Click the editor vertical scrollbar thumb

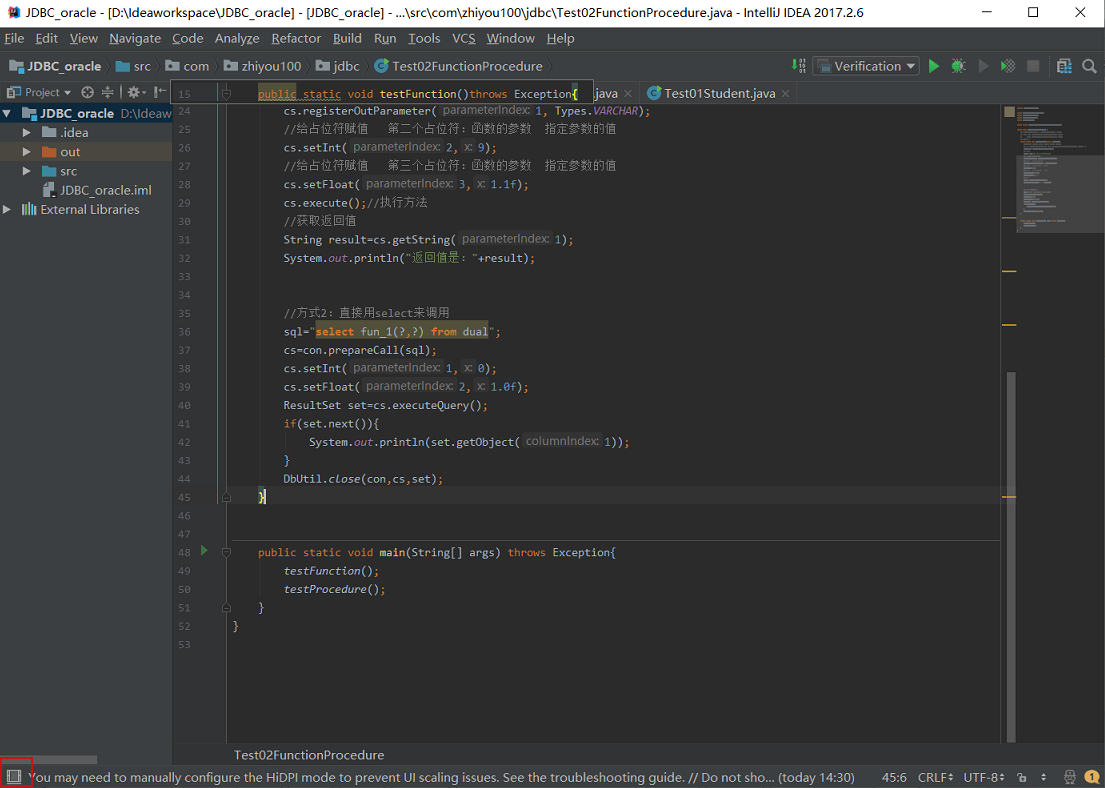pyautogui.click(x=1011, y=557)
